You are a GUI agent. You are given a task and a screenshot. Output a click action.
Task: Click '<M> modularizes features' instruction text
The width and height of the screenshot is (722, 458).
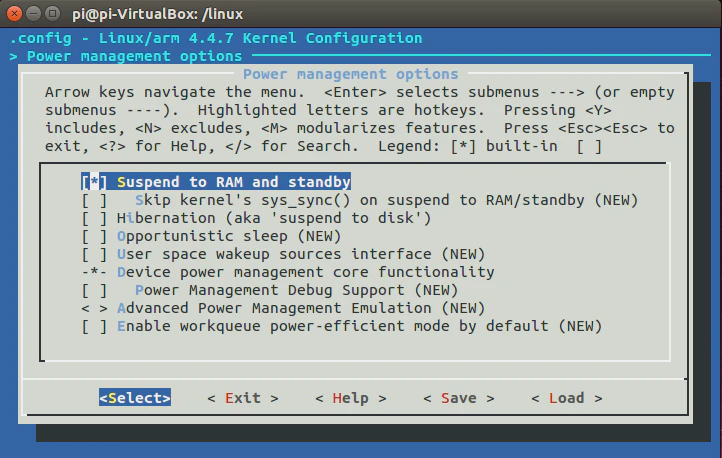coord(373,128)
